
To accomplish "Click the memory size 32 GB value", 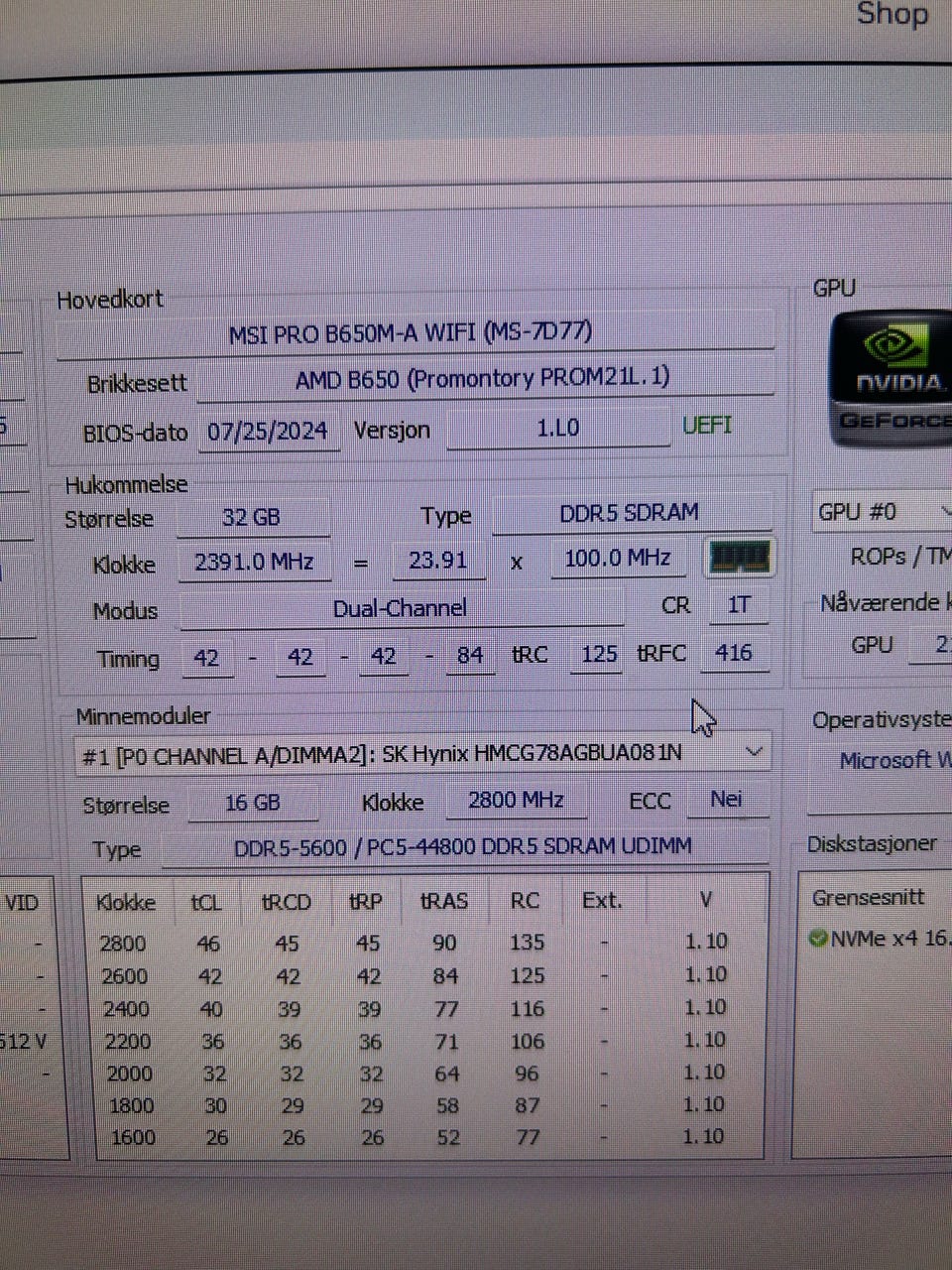I will (x=252, y=517).
